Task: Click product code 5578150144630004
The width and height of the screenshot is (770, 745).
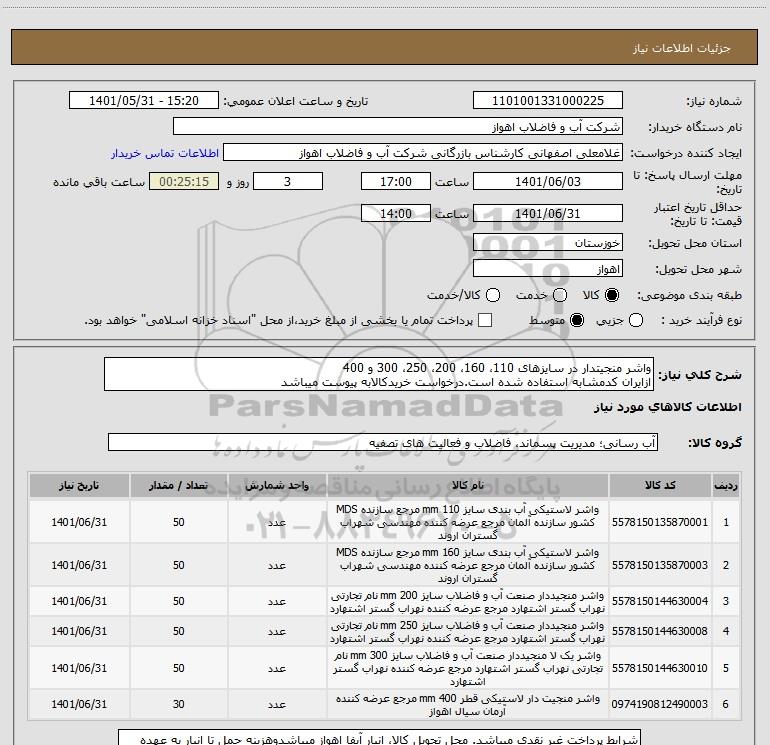Action: [x=660, y=601]
